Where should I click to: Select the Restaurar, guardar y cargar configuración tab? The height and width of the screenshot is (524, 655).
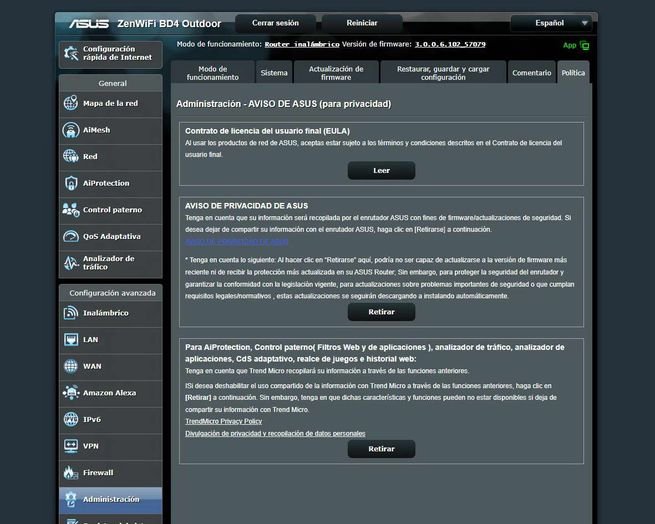pyautogui.click(x=443, y=73)
